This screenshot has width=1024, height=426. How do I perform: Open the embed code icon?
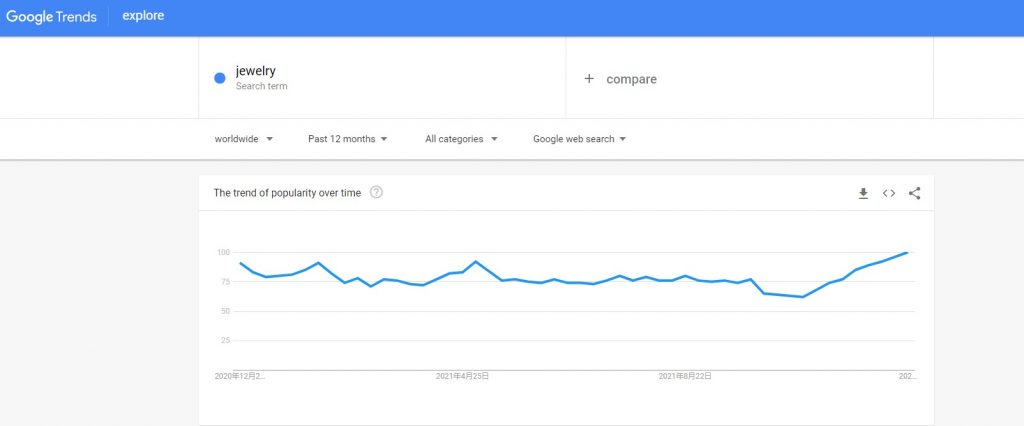889,193
